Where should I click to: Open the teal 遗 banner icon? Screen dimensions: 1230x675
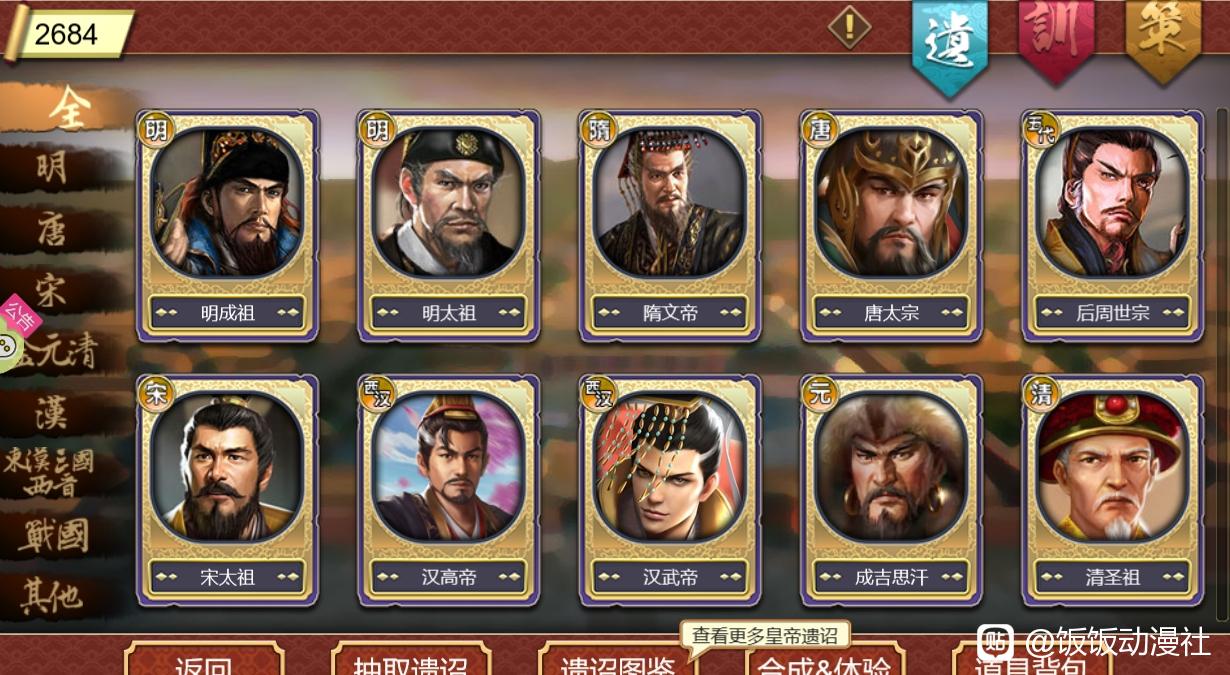tap(949, 42)
